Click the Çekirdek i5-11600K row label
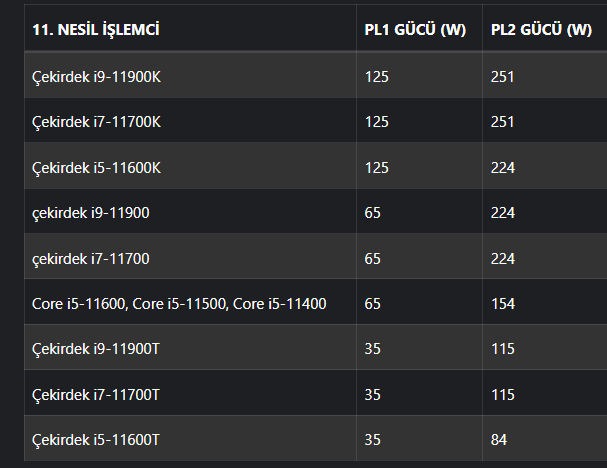Image resolution: width=607 pixels, height=468 pixels. [x=96, y=167]
